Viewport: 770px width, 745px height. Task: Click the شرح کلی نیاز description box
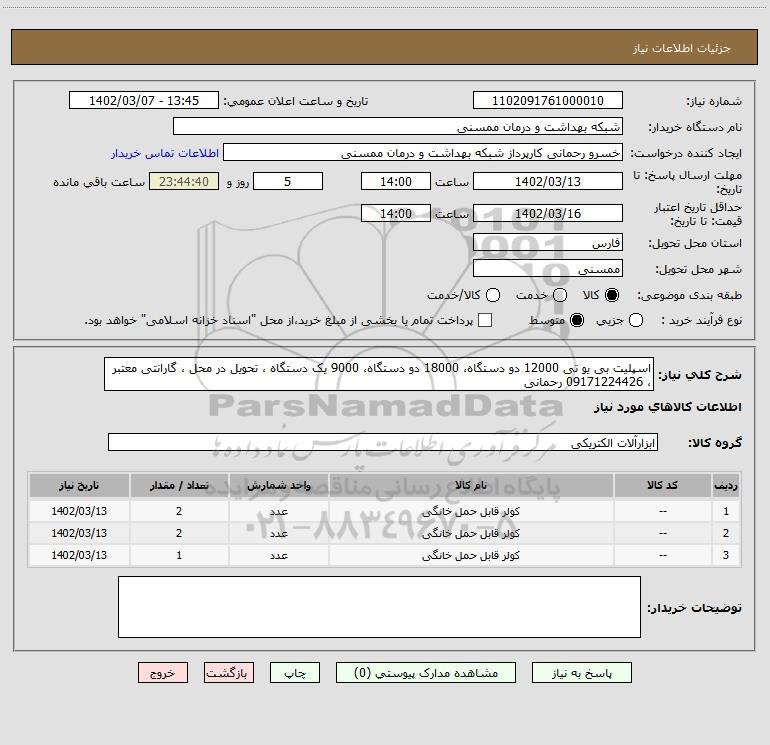pyautogui.click(x=379, y=374)
